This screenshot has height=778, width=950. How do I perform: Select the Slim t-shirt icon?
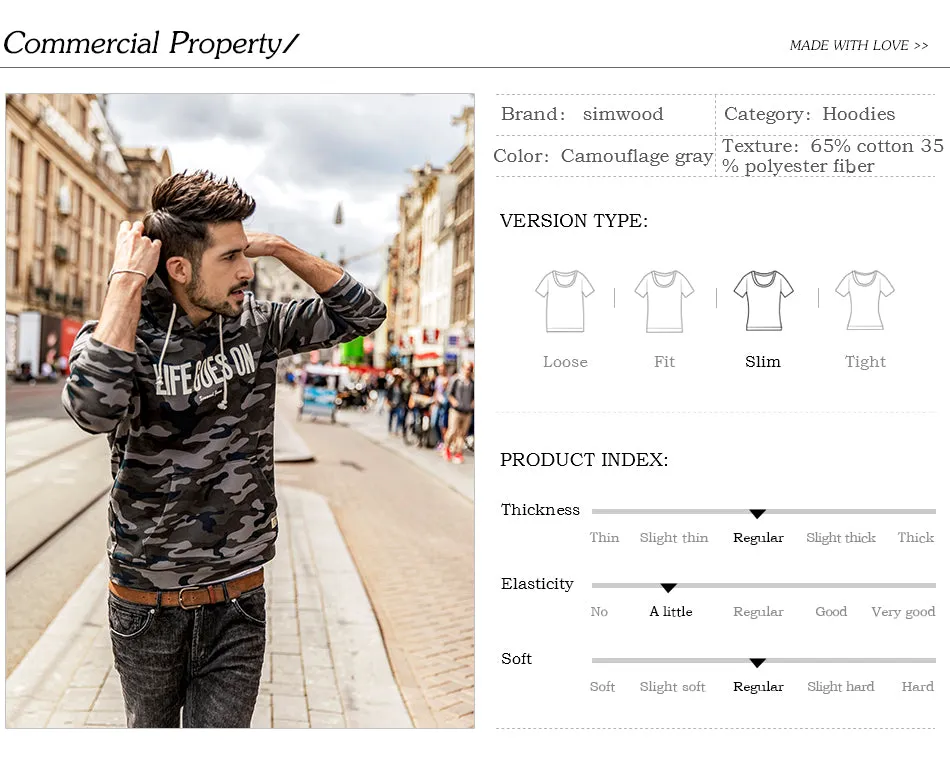point(763,301)
